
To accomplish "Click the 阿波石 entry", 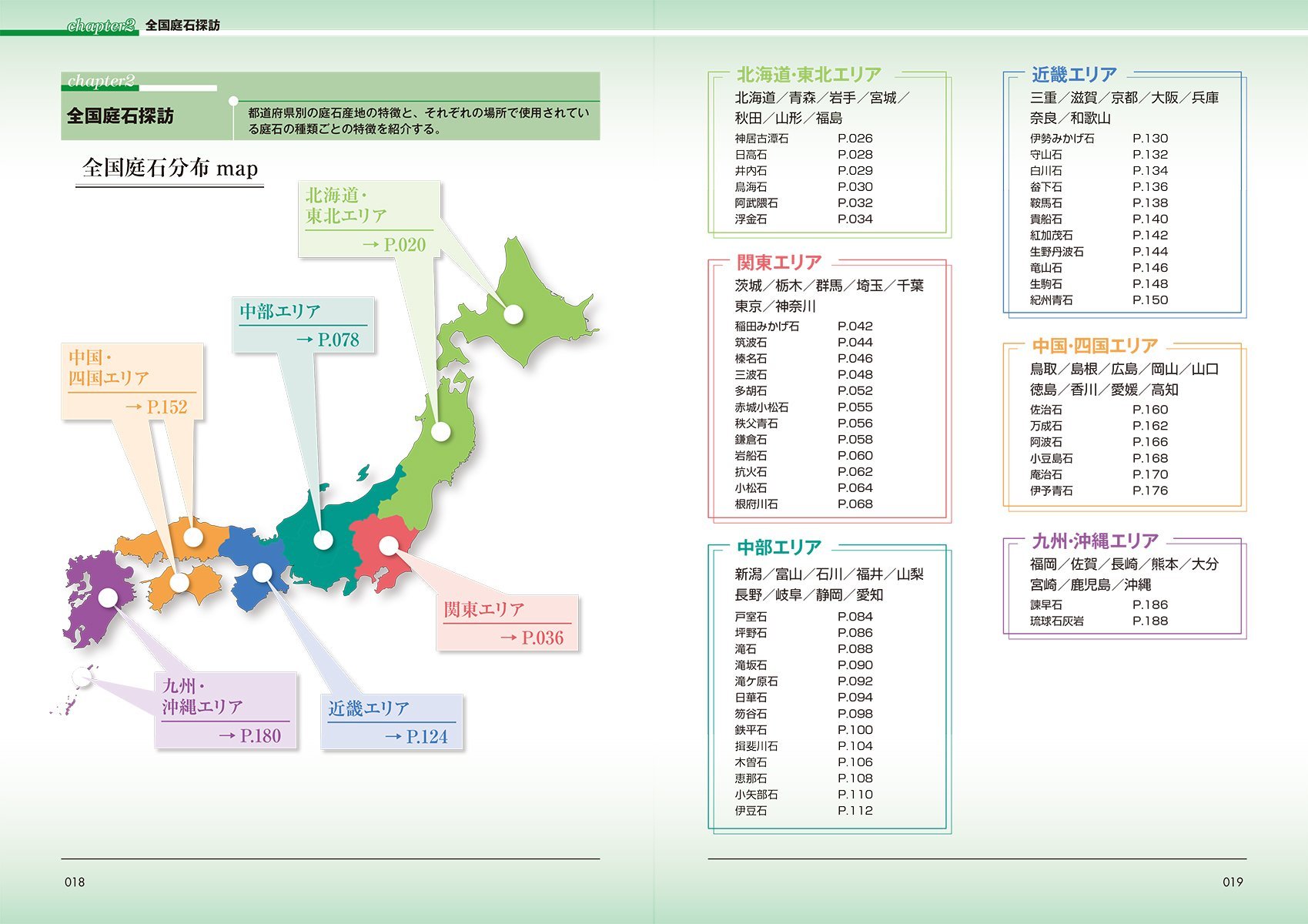I will pos(1099,442).
